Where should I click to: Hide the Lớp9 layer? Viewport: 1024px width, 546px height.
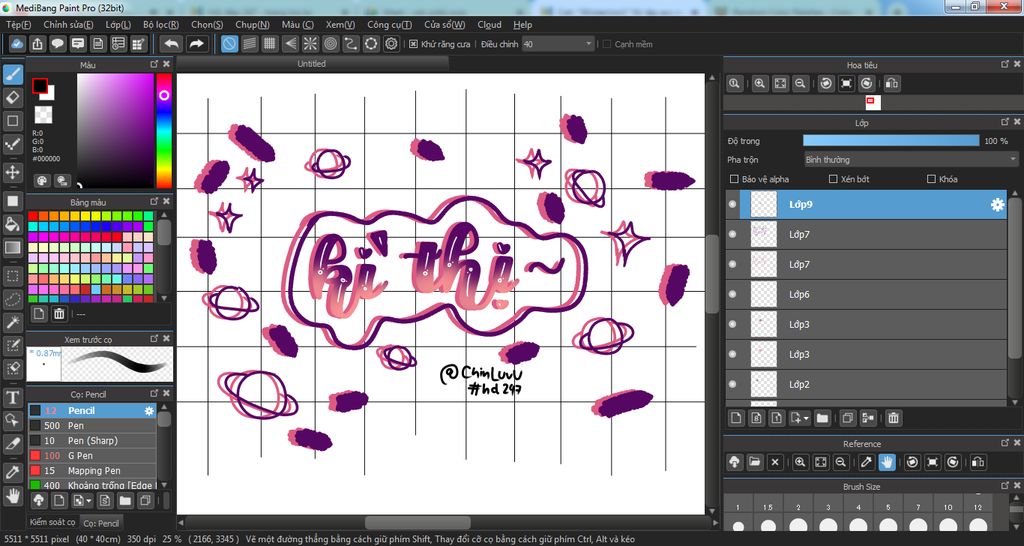732,204
